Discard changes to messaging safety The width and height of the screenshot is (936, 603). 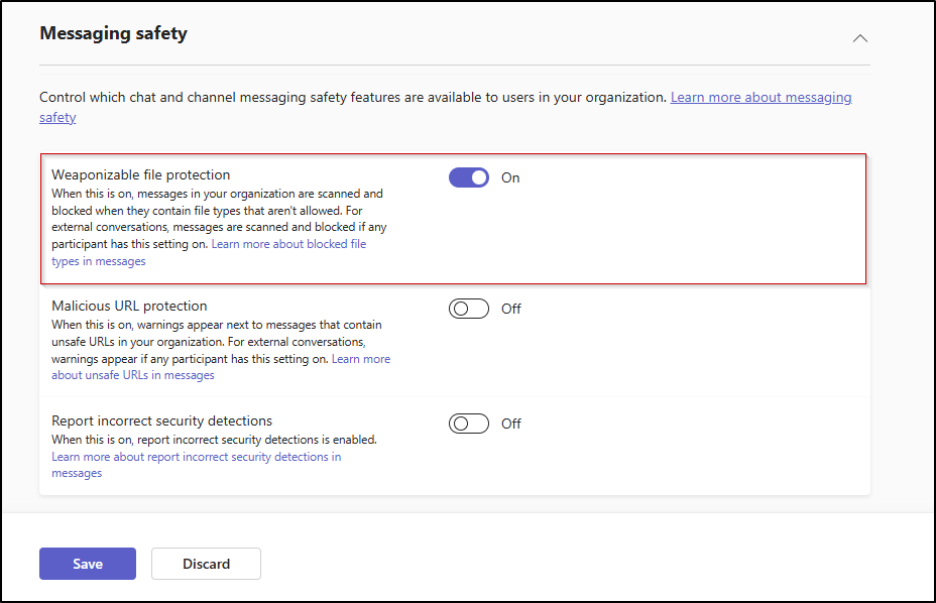pos(206,563)
